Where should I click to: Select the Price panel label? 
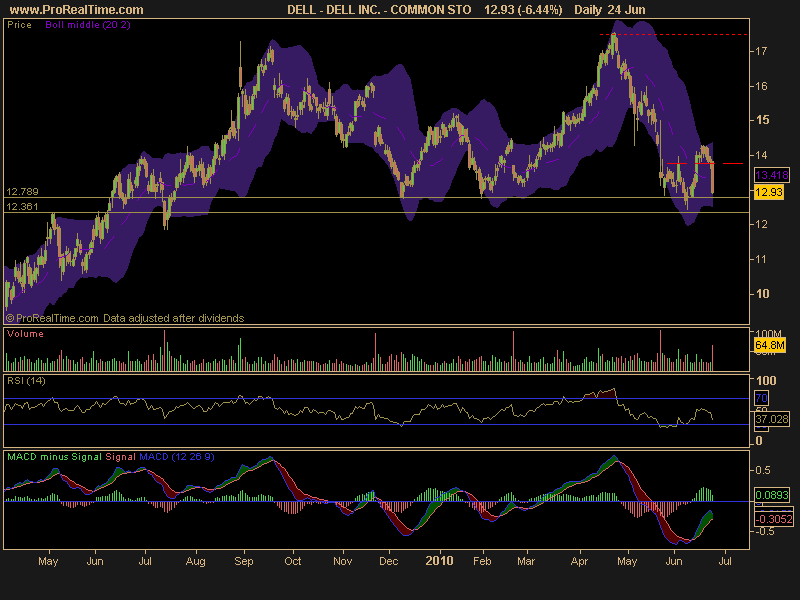click(19, 24)
